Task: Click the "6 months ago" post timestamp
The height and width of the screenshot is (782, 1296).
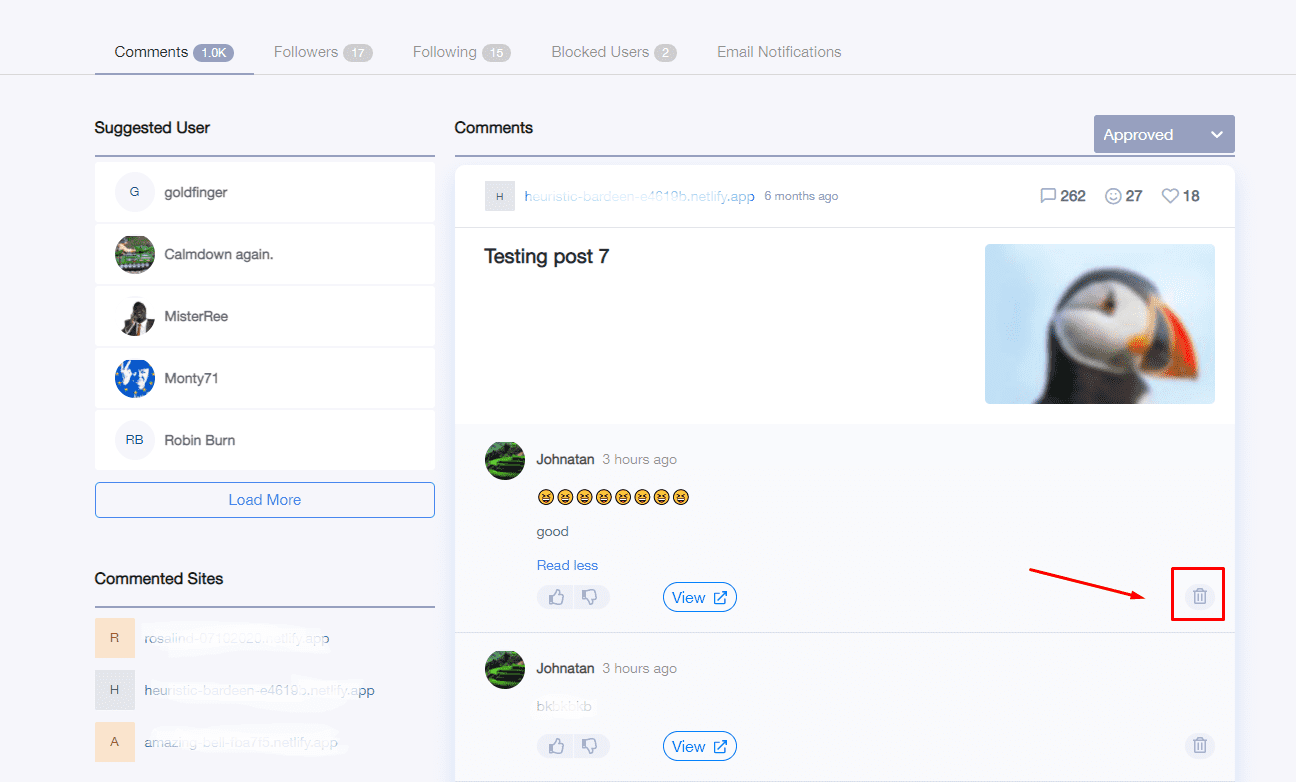Action: pos(801,196)
